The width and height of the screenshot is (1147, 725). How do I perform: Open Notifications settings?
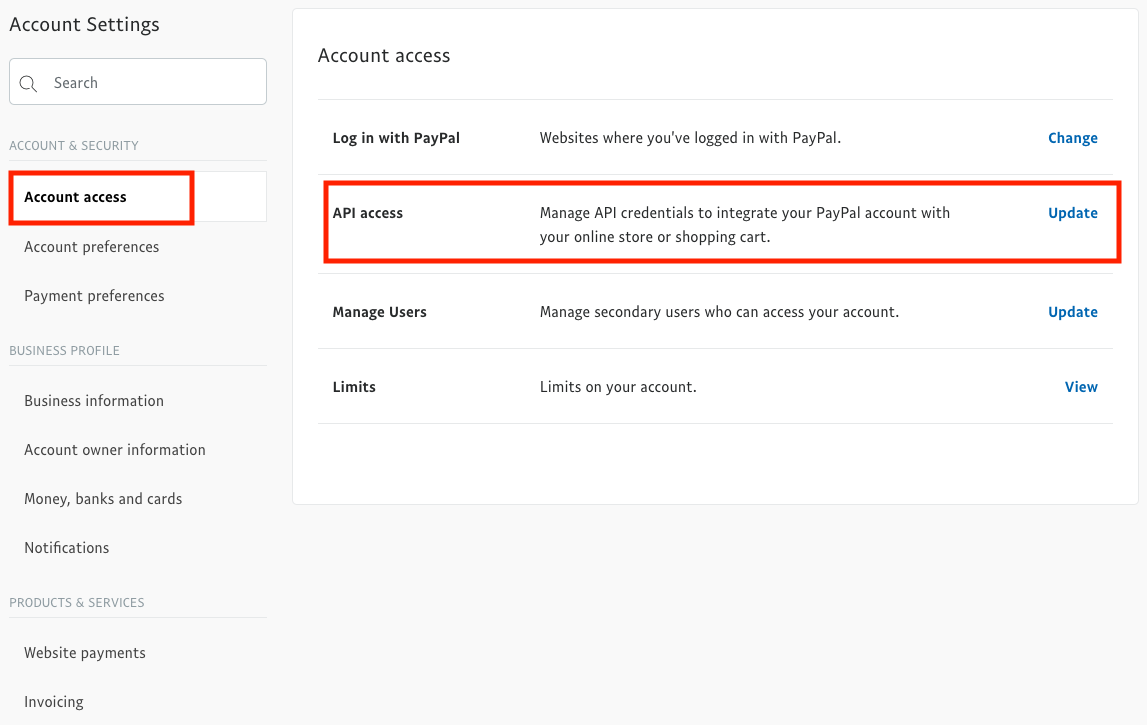pos(67,548)
